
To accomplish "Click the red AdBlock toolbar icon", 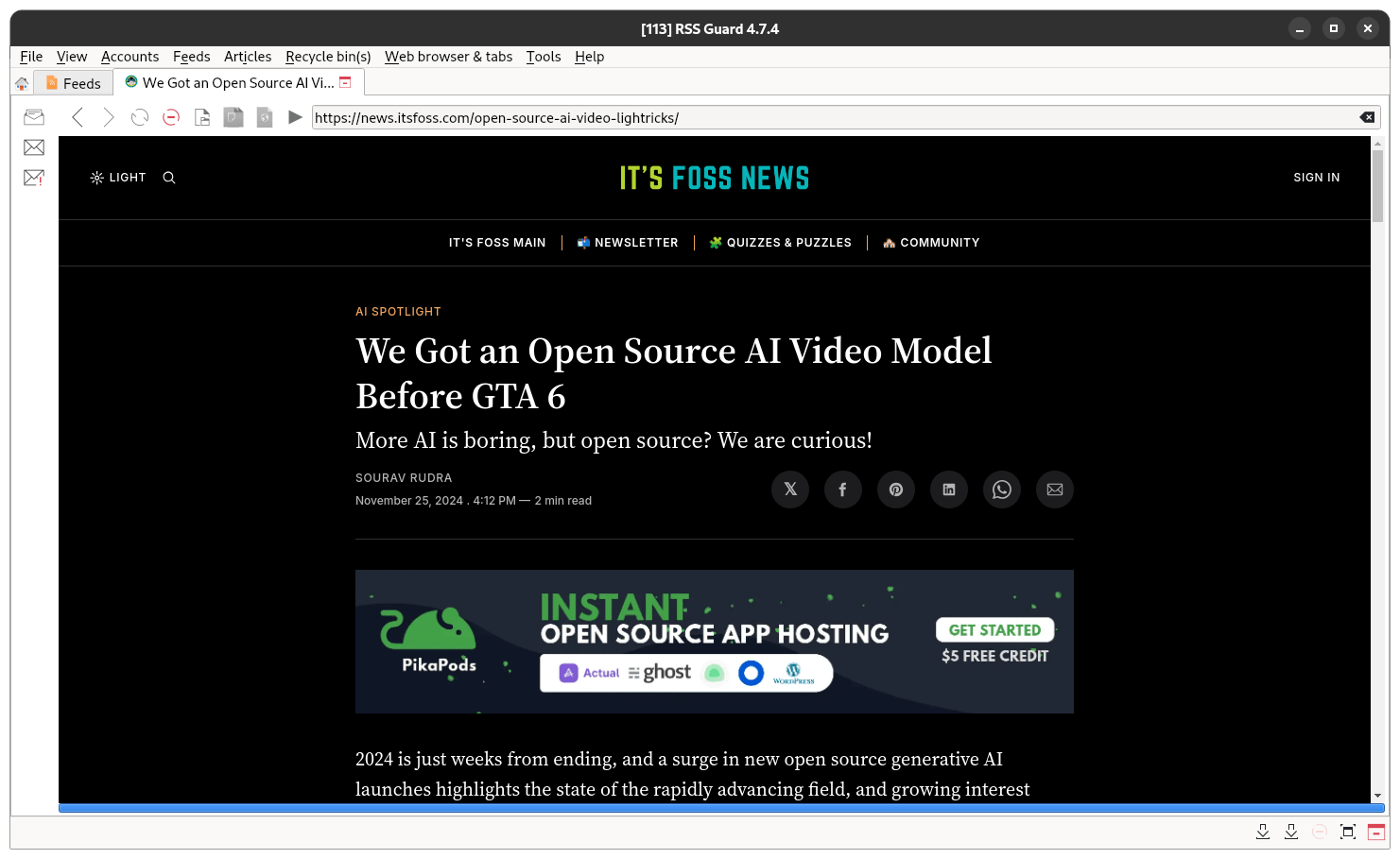I will [x=171, y=116].
